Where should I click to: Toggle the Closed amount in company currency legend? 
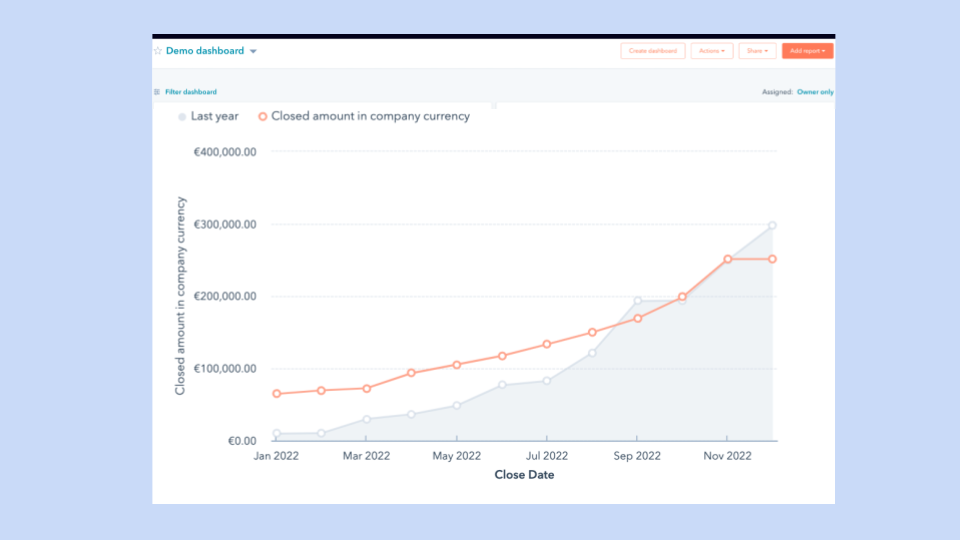(364, 116)
